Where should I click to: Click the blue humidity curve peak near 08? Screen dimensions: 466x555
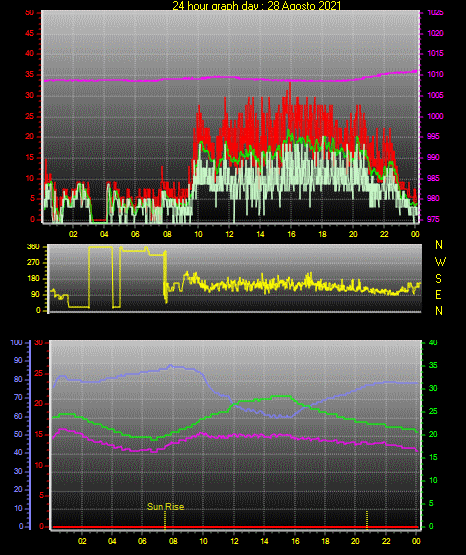click(x=171, y=366)
